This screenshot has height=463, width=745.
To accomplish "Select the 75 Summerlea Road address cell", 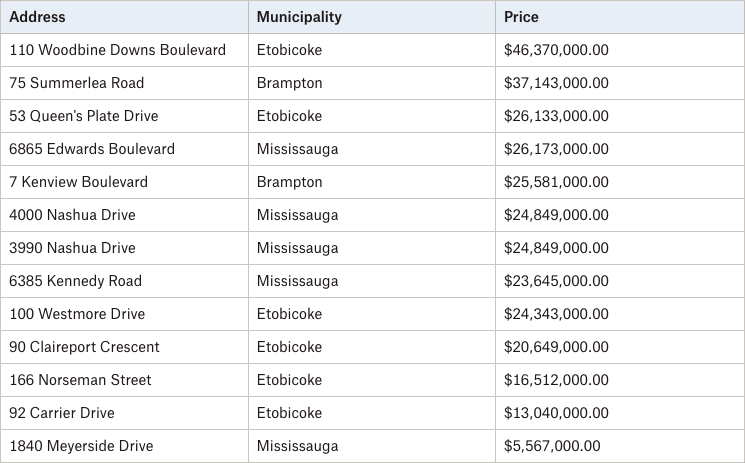I will 124,83.
